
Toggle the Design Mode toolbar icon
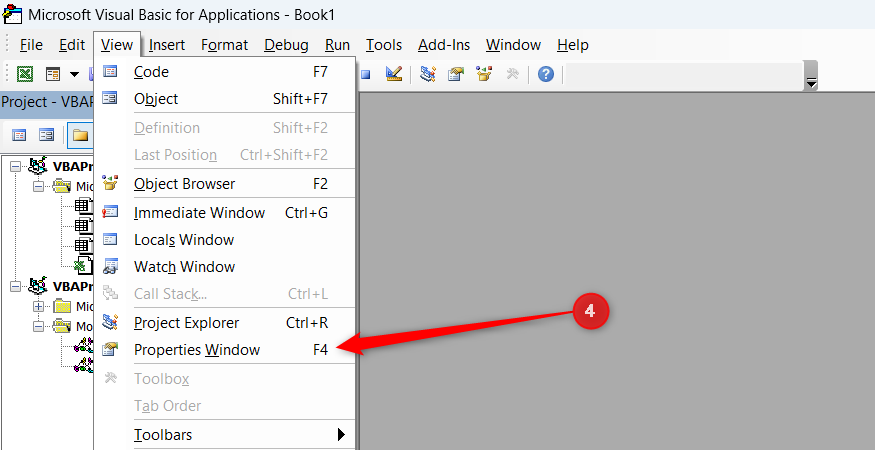point(394,74)
